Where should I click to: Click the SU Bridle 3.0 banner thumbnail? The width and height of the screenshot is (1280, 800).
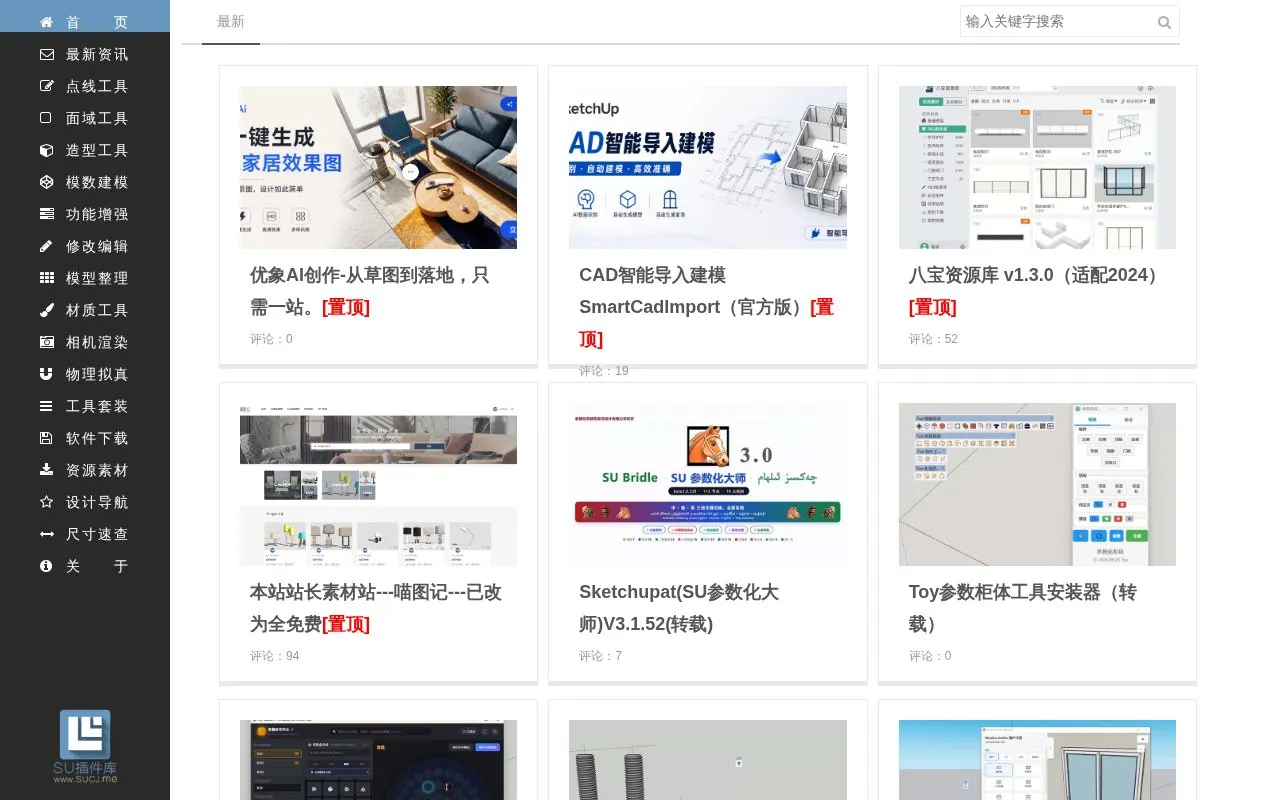(708, 484)
